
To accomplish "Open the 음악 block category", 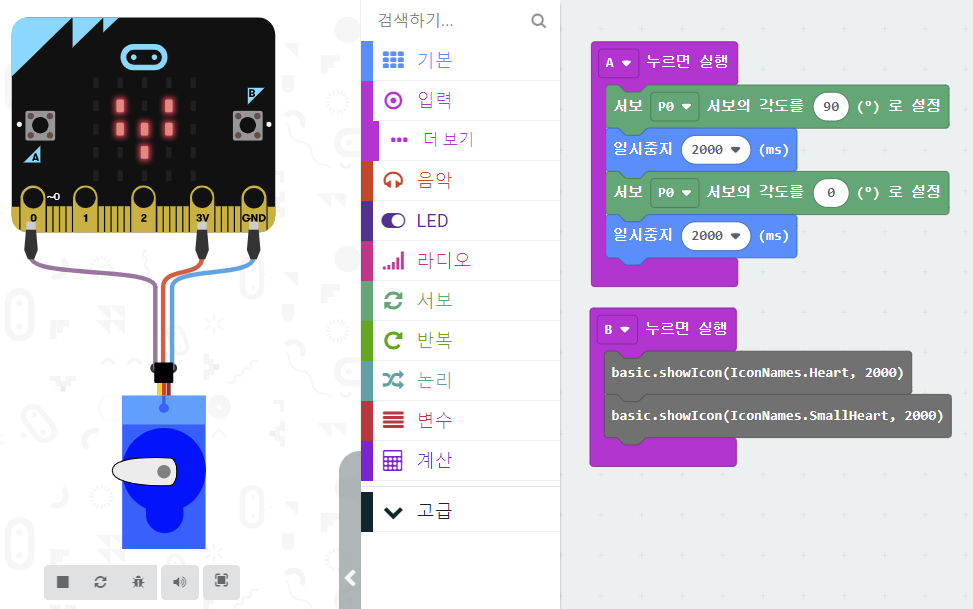I will coord(460,180).
